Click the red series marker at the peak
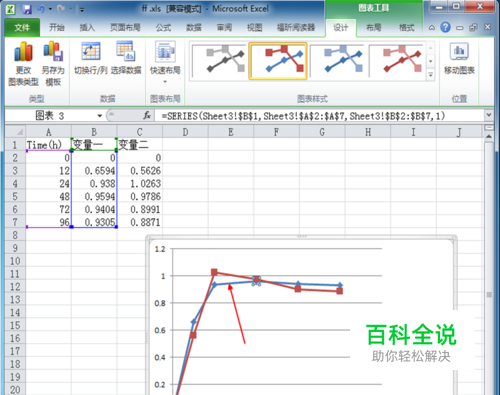 214,273
